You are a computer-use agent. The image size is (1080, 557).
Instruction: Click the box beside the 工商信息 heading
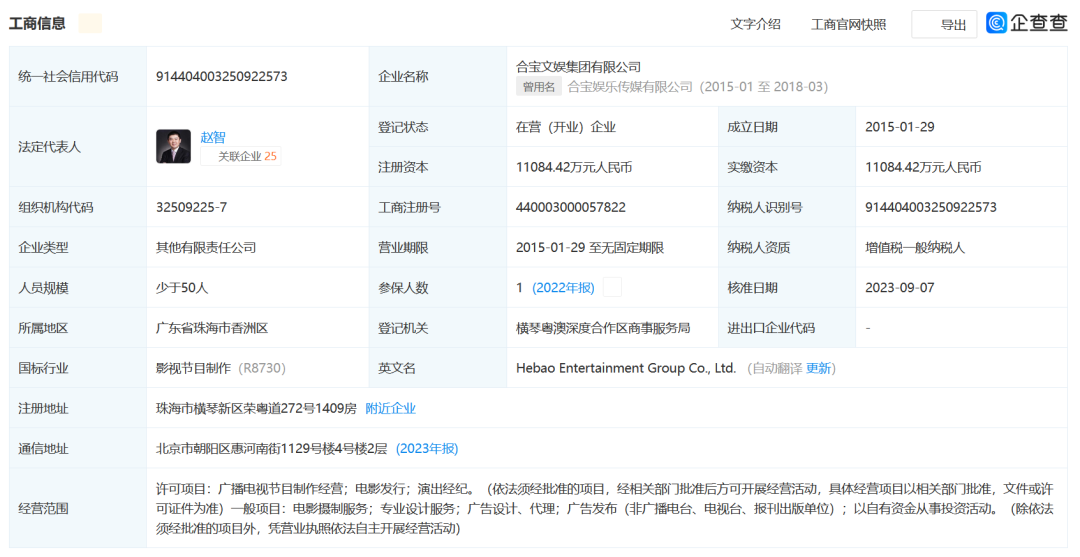(90, 23)
